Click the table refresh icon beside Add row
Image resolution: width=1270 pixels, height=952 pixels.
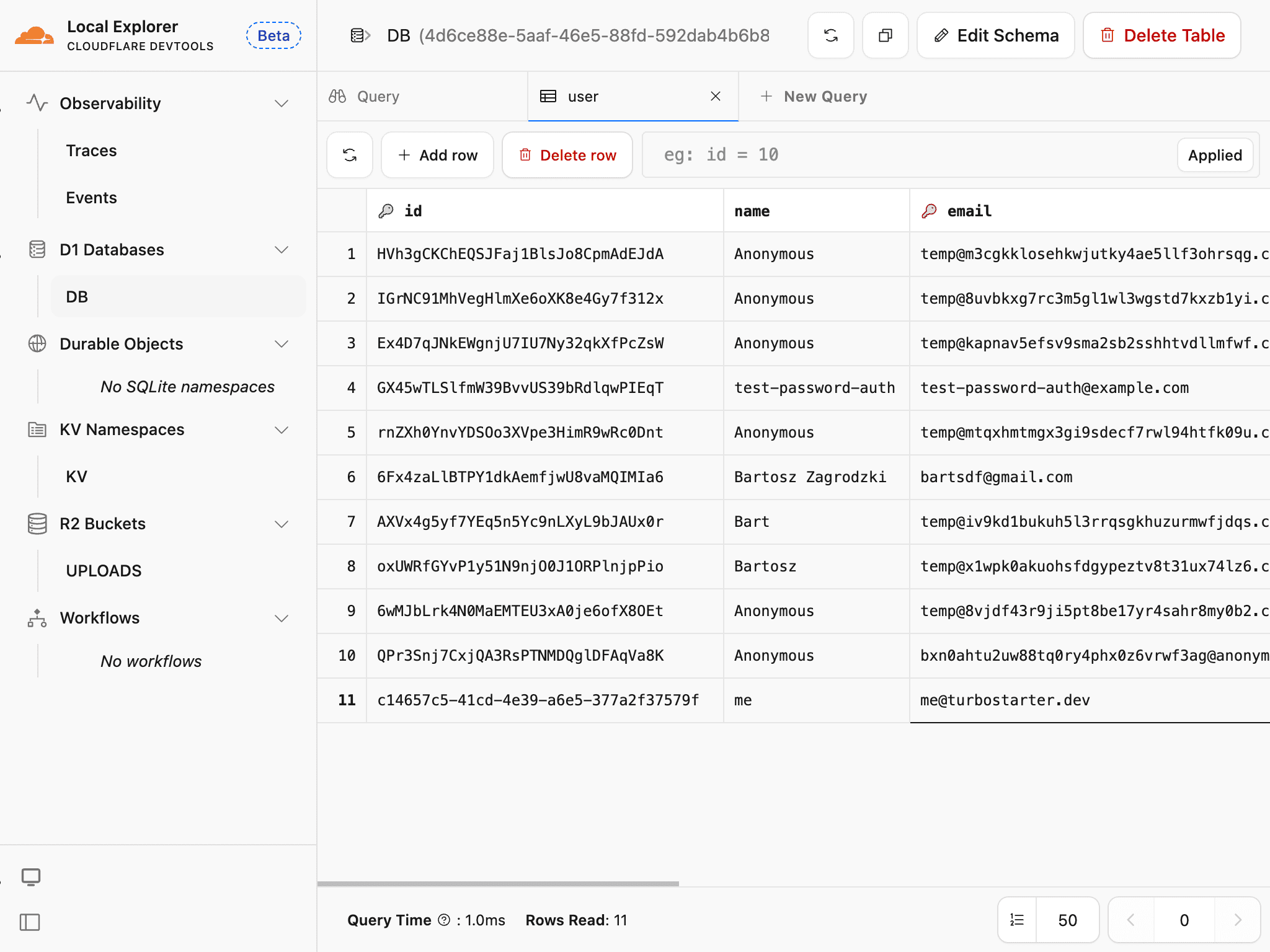tap(350, 155)
